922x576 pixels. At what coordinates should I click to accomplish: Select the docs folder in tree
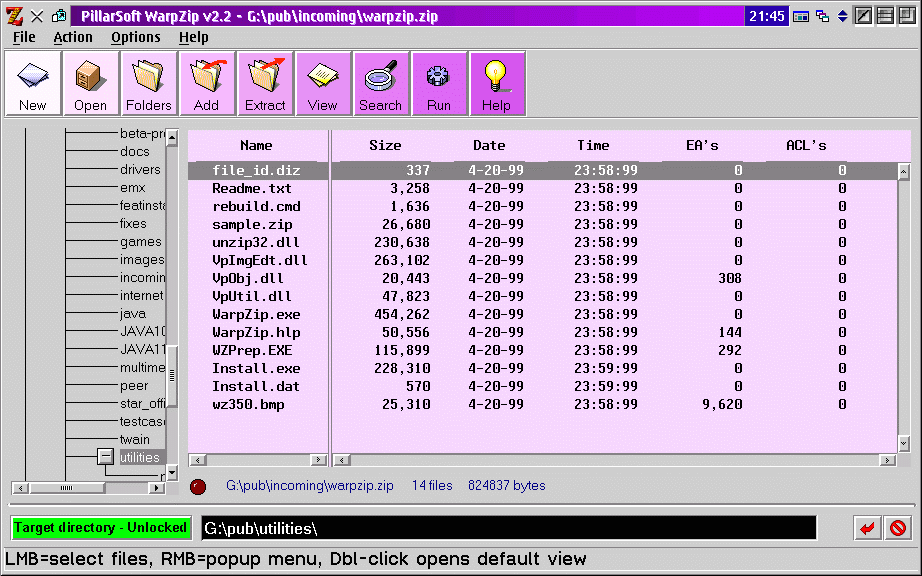click(x=135, y=152)
